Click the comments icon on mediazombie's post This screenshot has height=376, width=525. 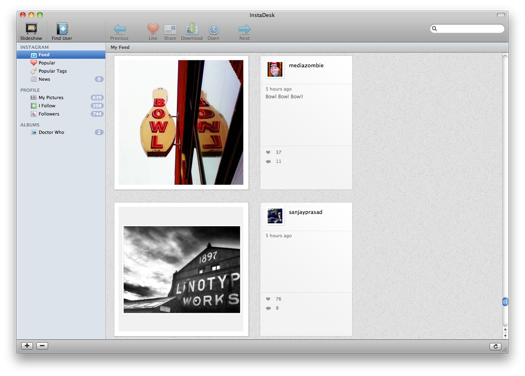[x=268, y=161]
